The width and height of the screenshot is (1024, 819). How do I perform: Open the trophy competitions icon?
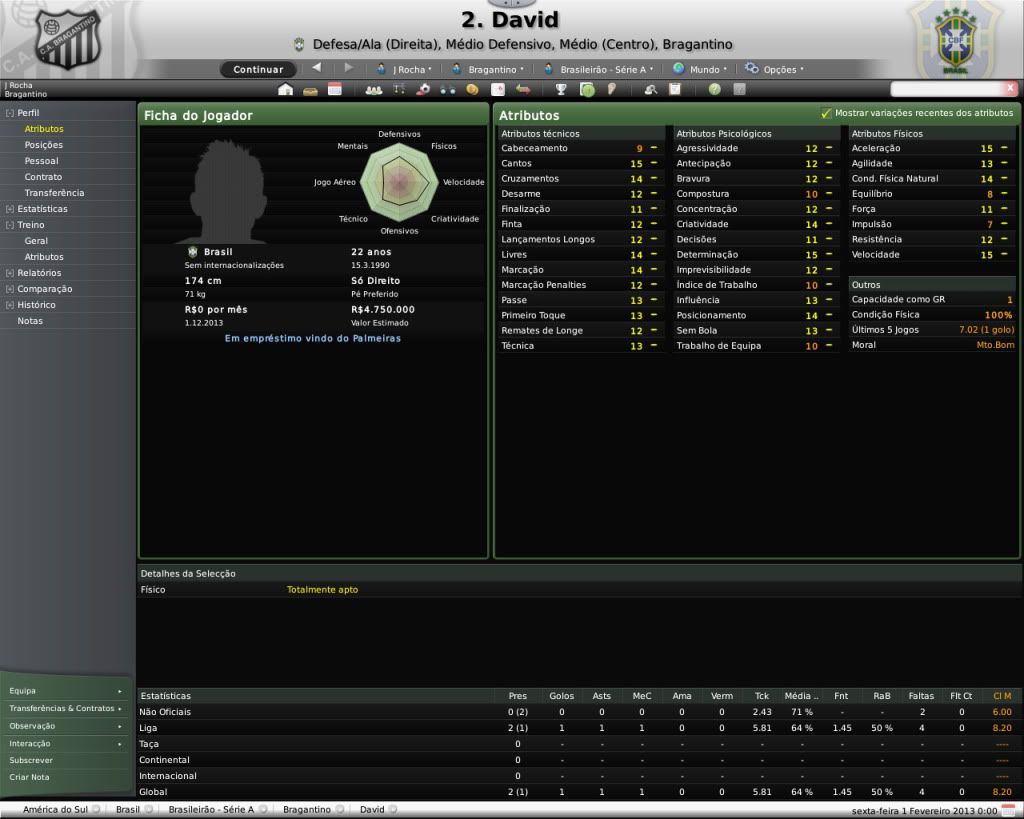pos(561,89)
